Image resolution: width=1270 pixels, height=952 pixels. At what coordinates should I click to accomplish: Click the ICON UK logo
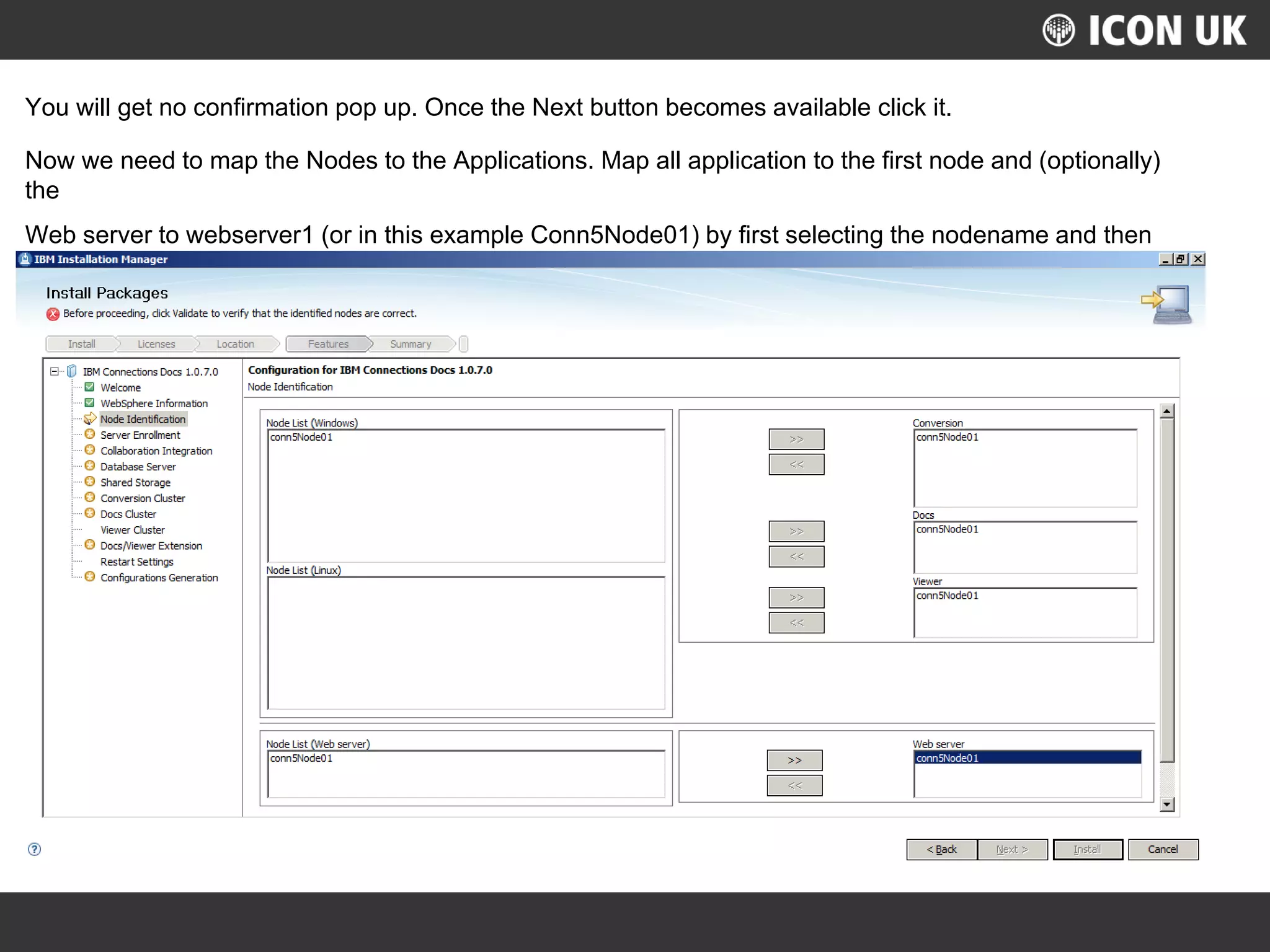coord(1144,30)
